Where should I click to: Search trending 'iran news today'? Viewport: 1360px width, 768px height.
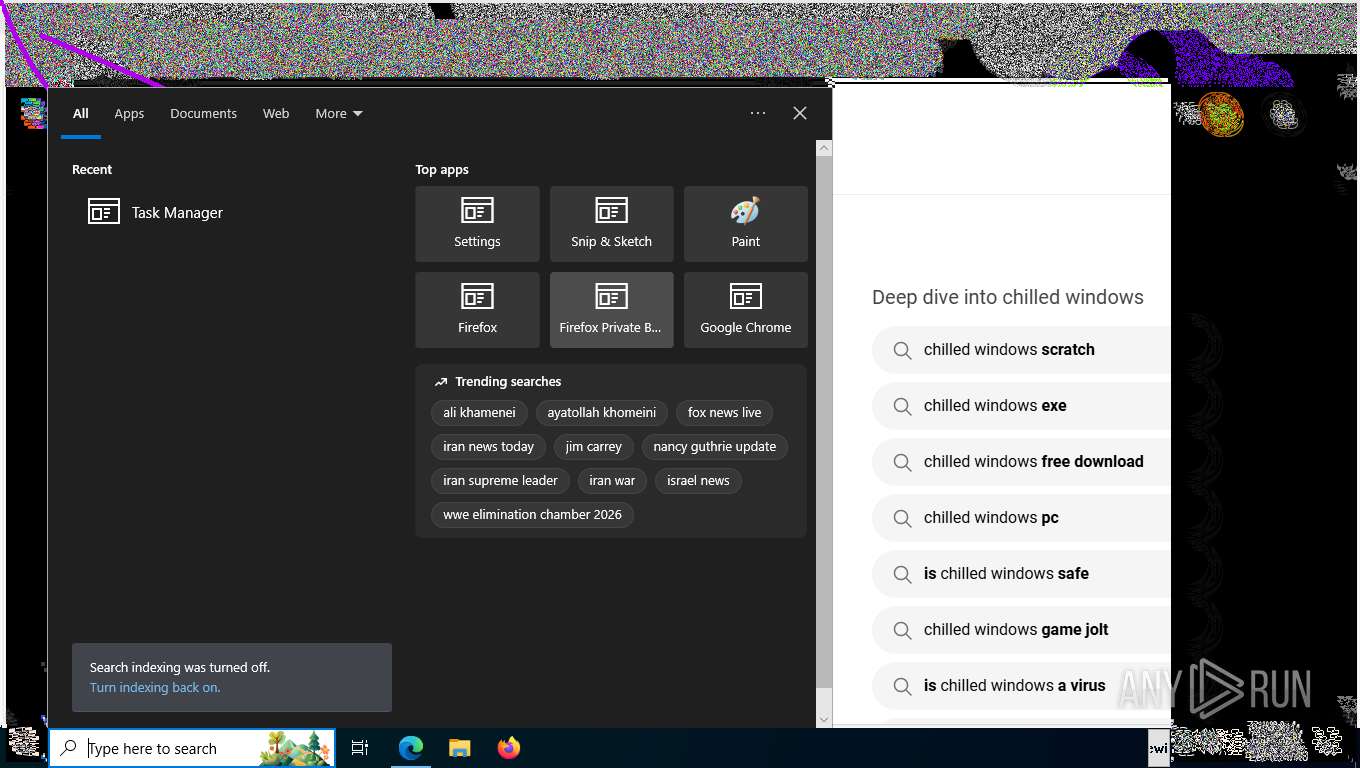[x=488, y=446]
